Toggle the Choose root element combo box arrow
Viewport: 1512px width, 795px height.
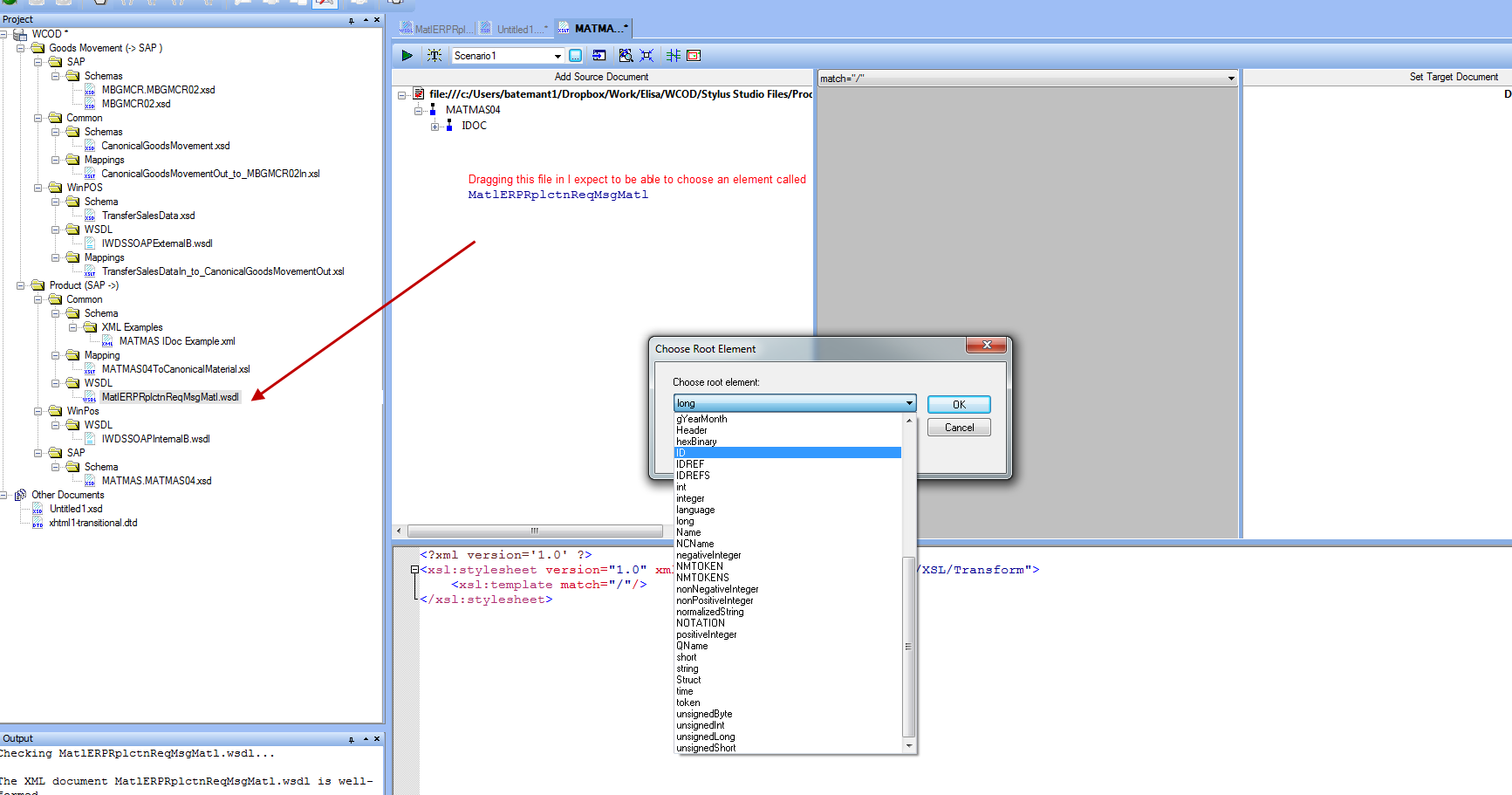coord(908,403)
